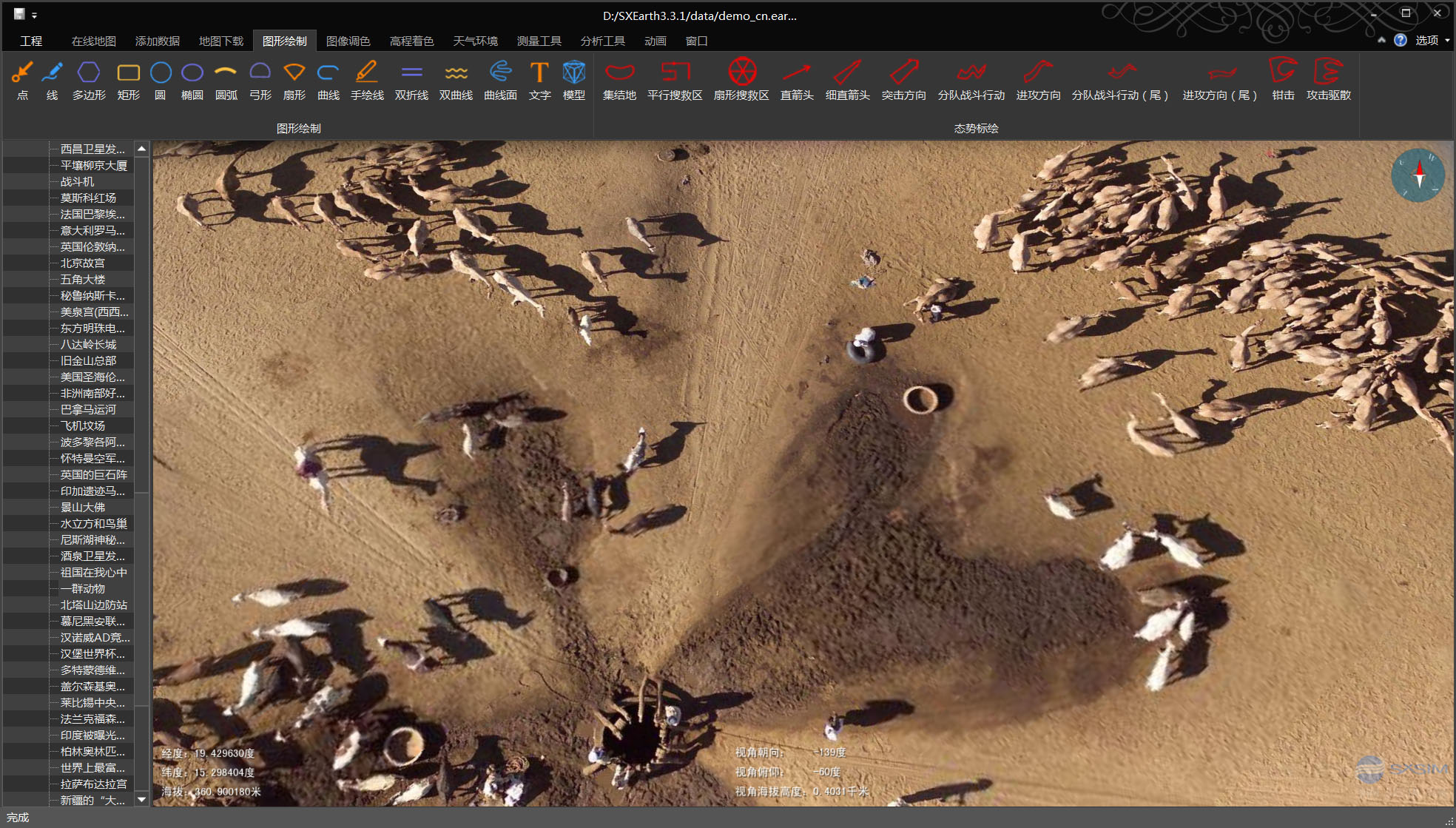The width and height of the screenshot is (1456, 828).
Task: Choose 水立方和鸟巢 from the list
Action: [94, 524]
